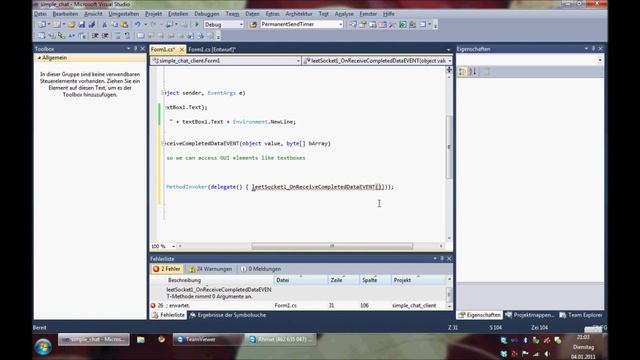The image size is (640, 360).
Task: Click the Increase Indent editor icon
Action: (x=105, y=36)
